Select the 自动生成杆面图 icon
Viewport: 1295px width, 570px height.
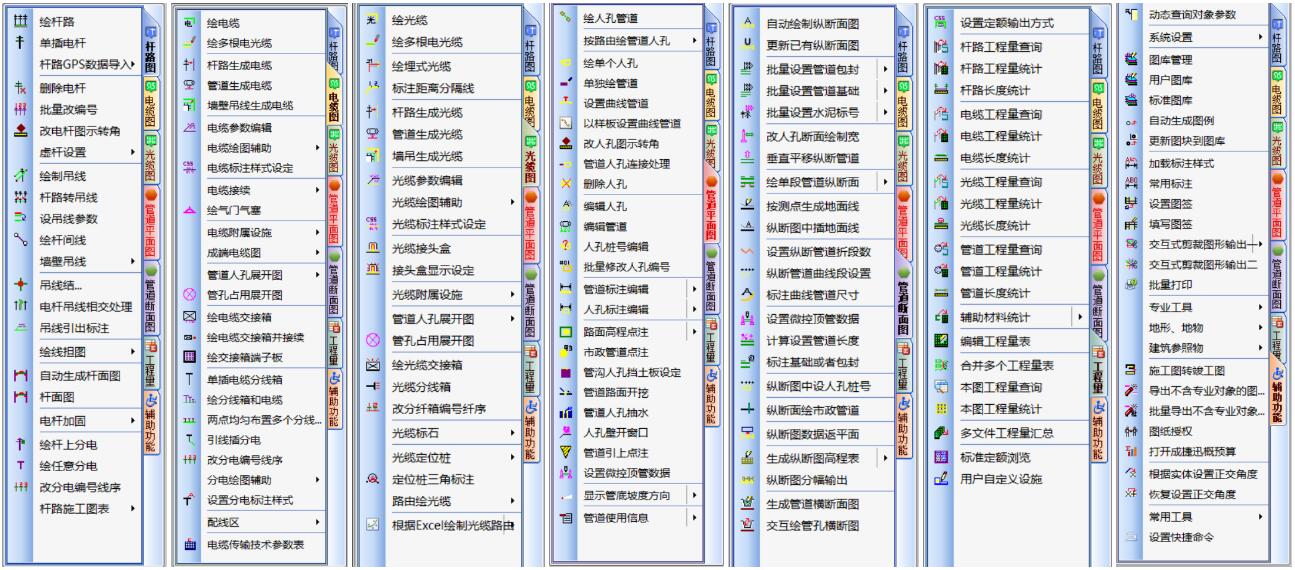coord(20,376)
